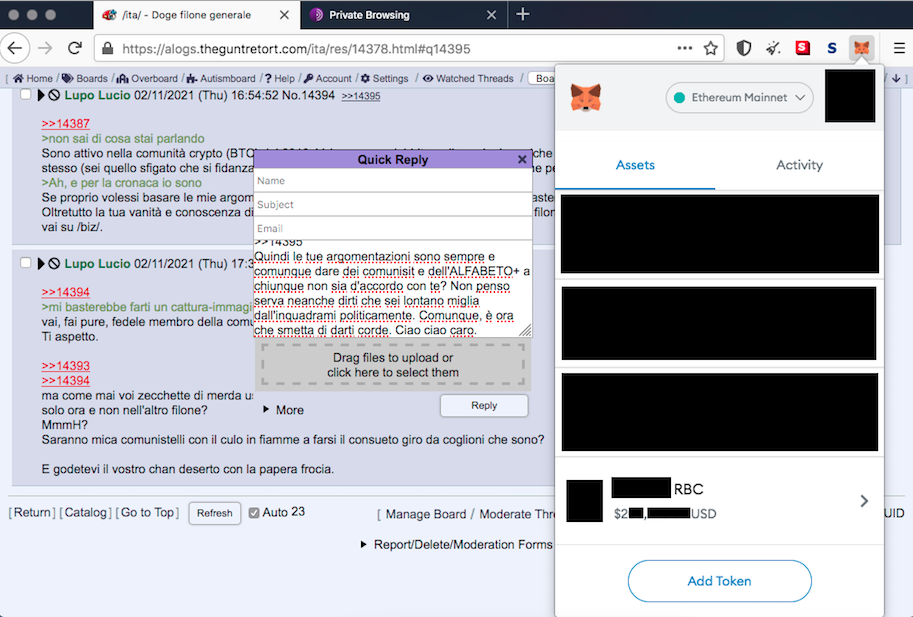
Task: Close the Quick Reply box
Action: pos(522,159)
